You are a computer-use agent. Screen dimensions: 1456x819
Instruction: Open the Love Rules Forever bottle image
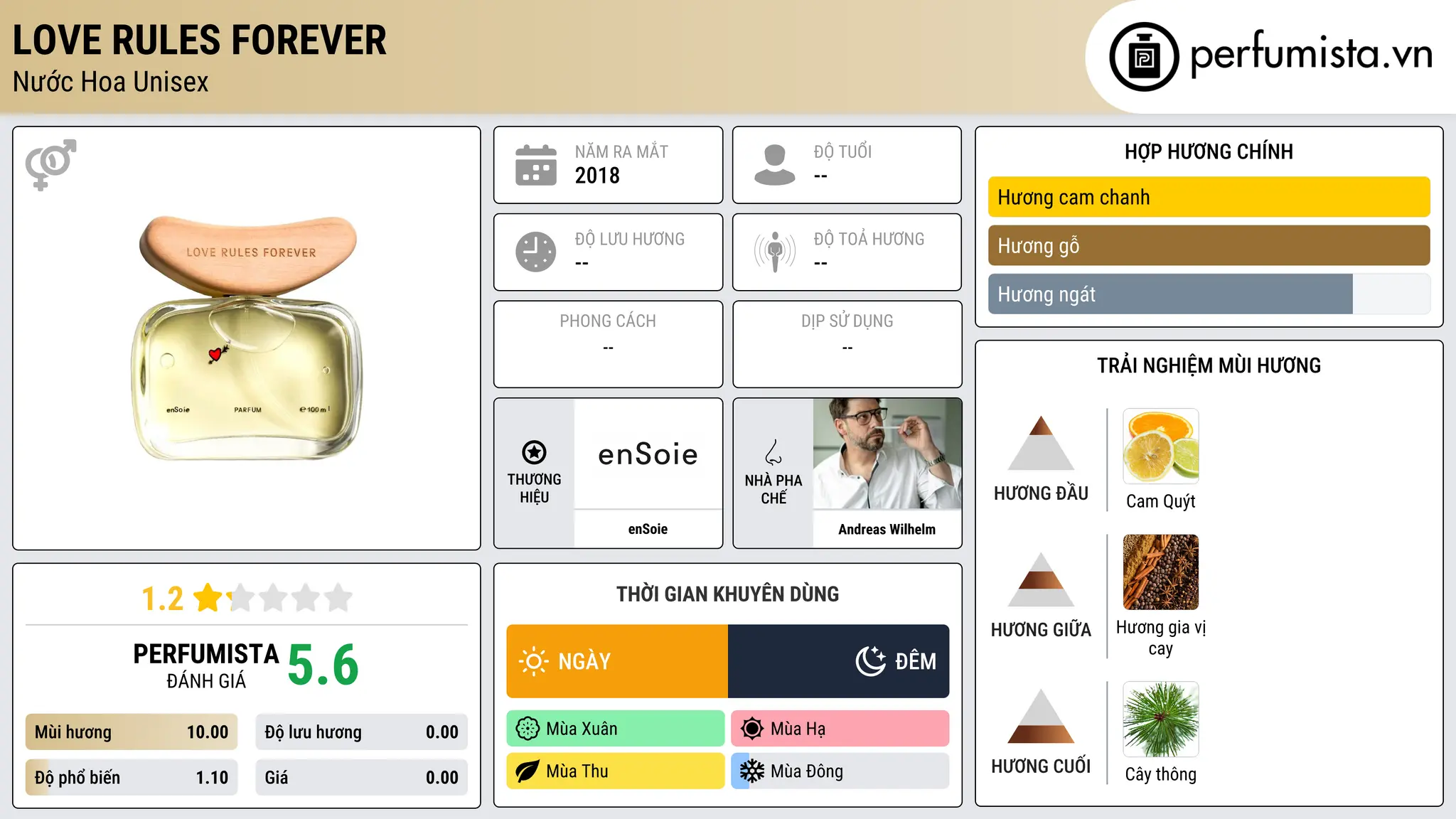coord(247,338)
